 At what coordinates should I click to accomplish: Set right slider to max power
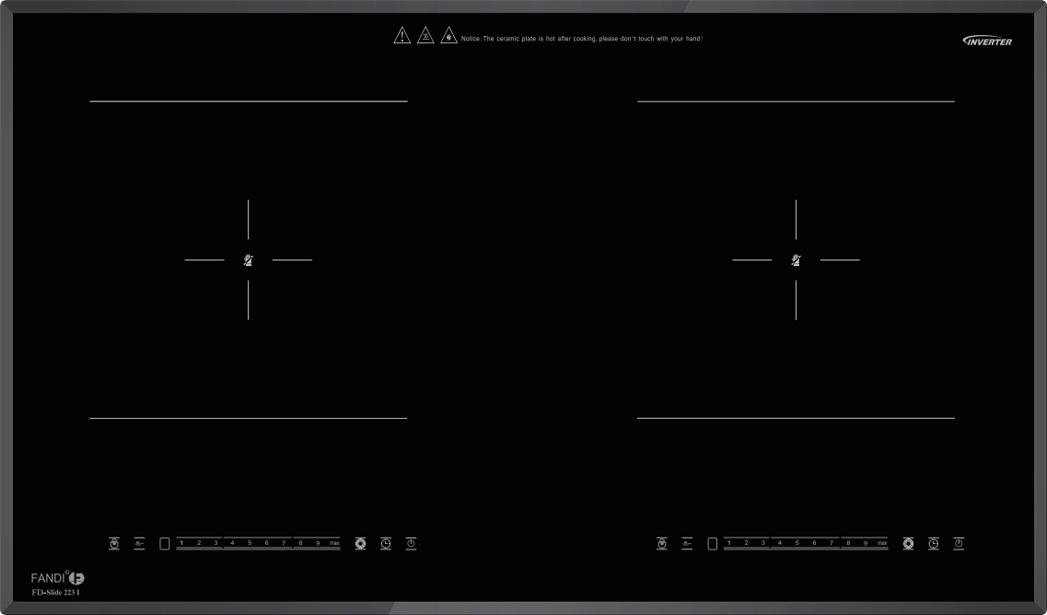(x=881, y=543)
